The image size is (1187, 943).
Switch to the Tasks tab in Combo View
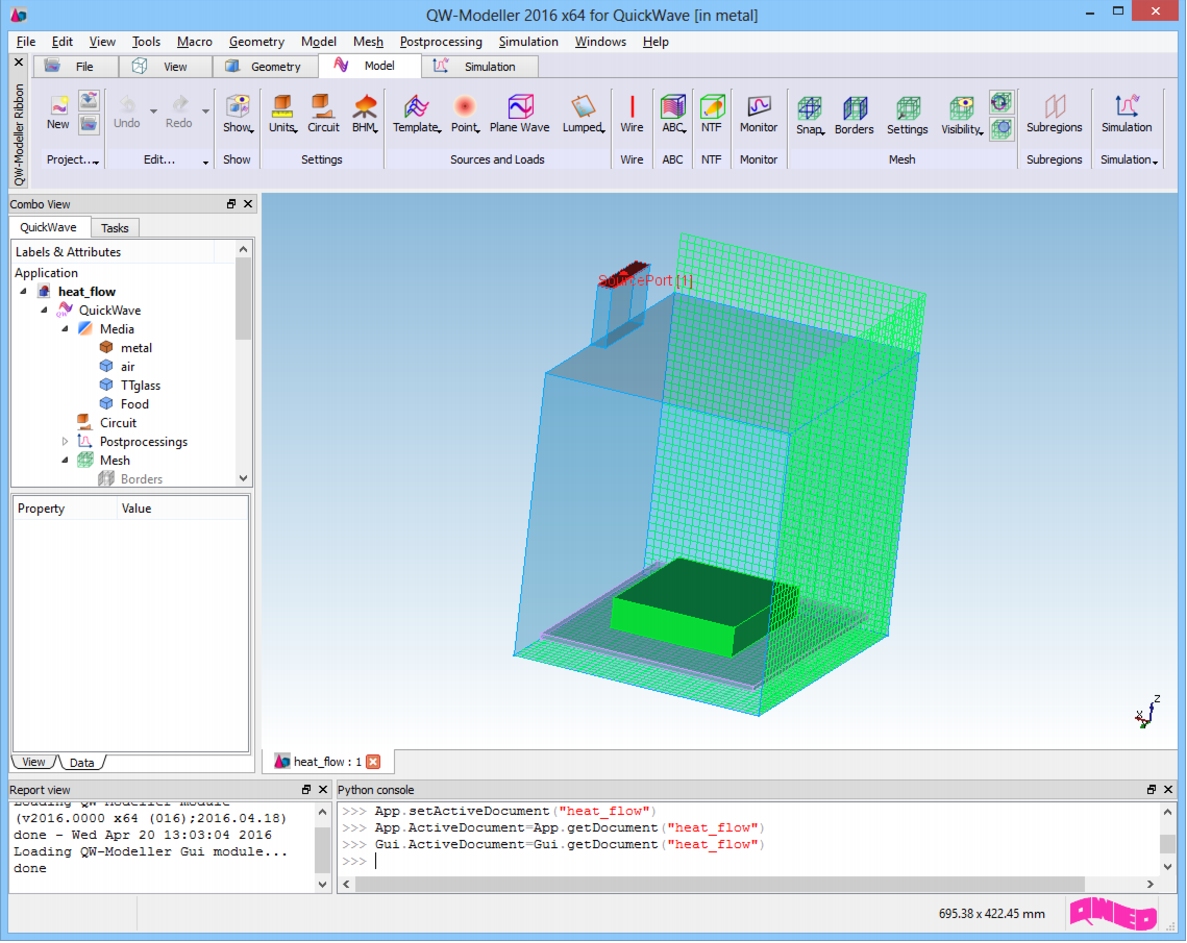pyautogui.click(x=114, y=228)
